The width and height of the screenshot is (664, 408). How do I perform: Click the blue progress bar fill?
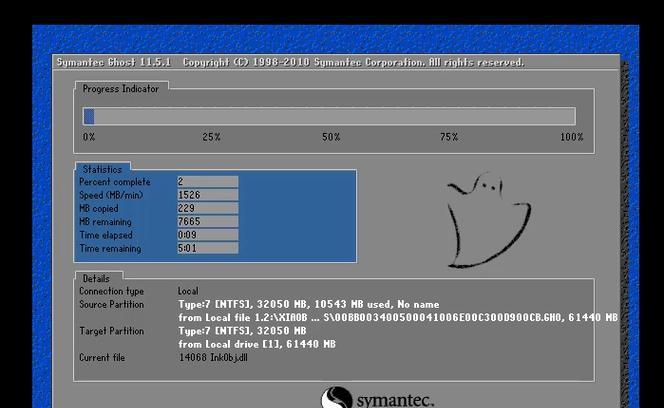point(89,116)
